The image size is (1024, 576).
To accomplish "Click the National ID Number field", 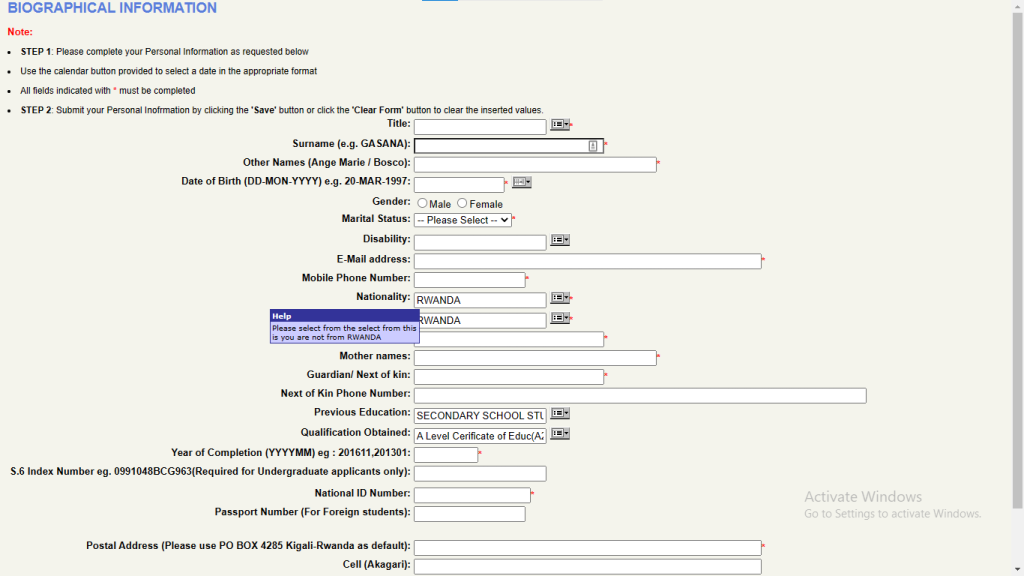I will [473, 494].
